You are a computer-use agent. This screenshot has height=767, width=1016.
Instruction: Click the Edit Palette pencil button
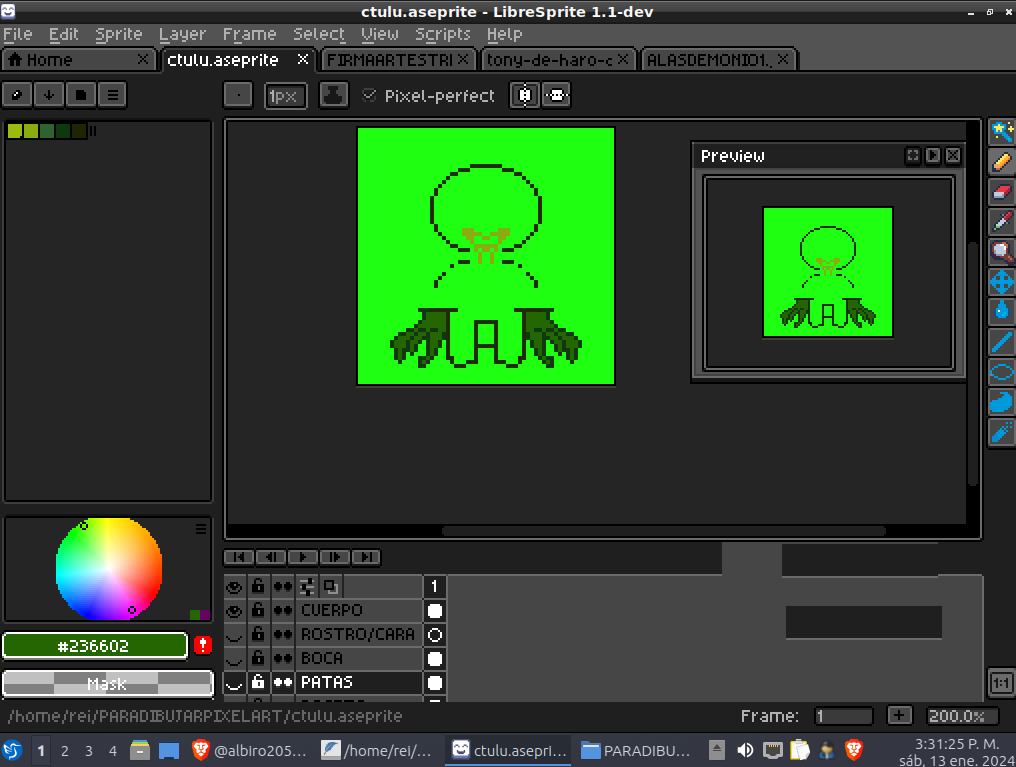pyautogui.click(x=17, y=95)
